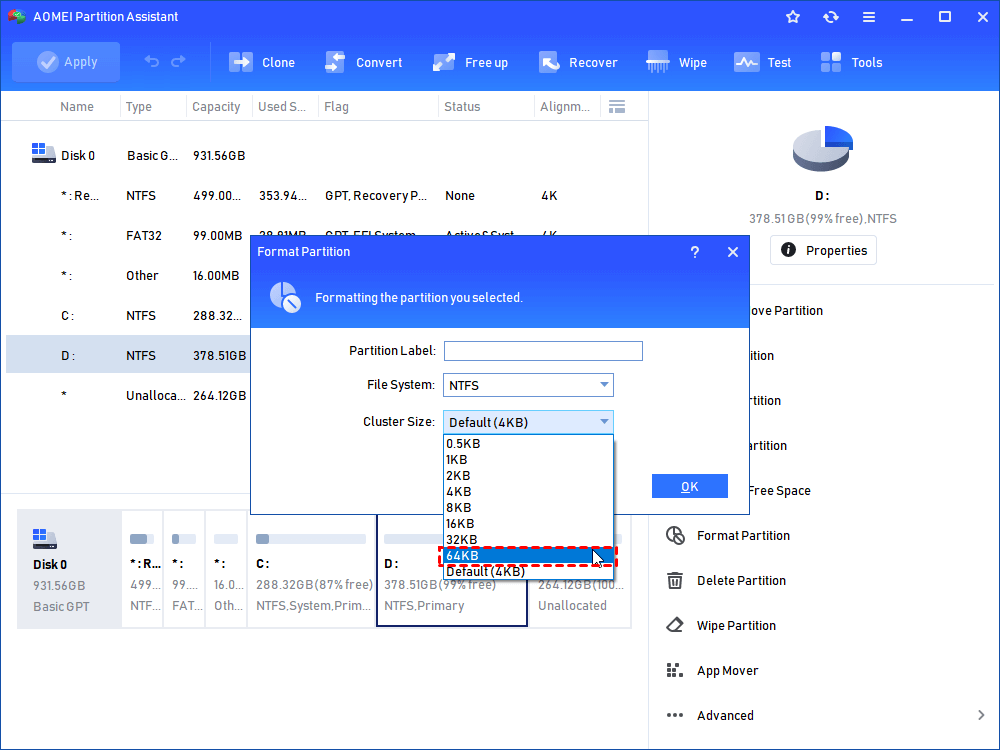Choose 4KB cluster size
This screenshot has height=750, width=1000.
click(x=528, y=491)
